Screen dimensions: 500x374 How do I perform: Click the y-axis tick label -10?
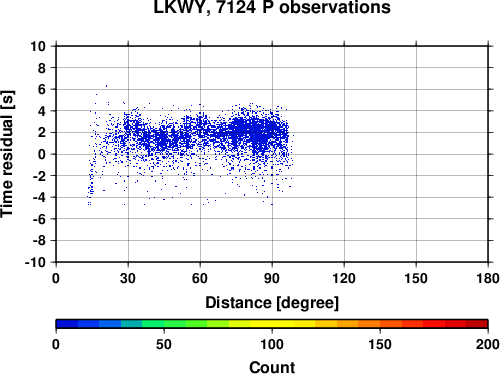tap(35, 262)
